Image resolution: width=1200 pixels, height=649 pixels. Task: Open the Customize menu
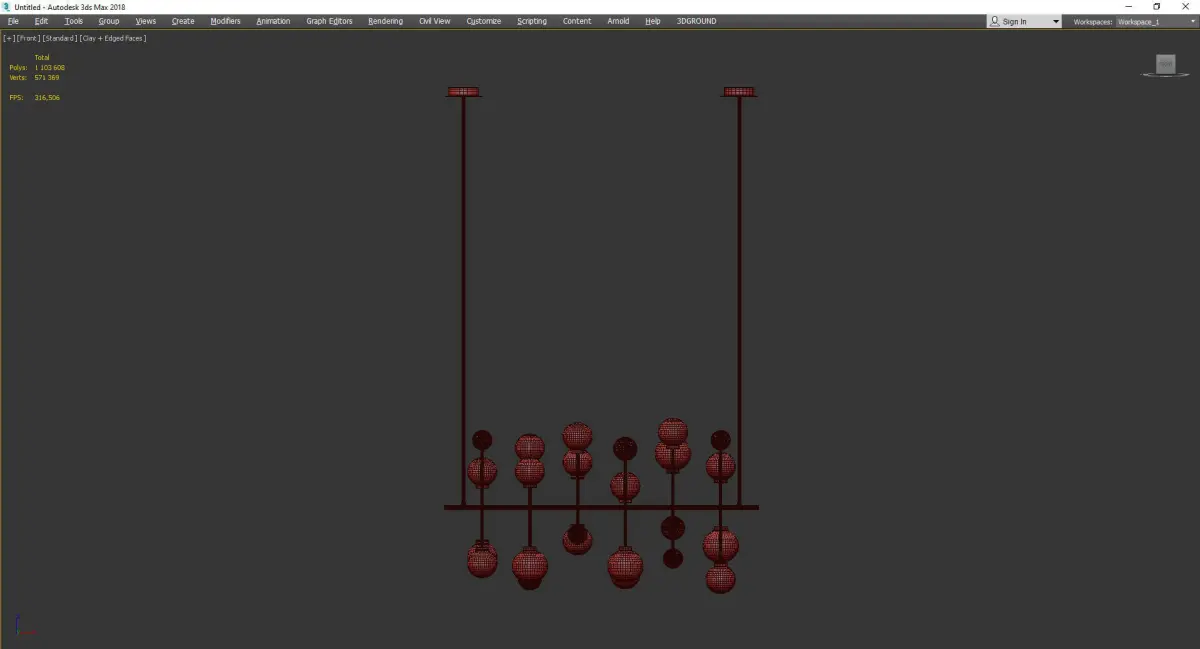(484, 21)
